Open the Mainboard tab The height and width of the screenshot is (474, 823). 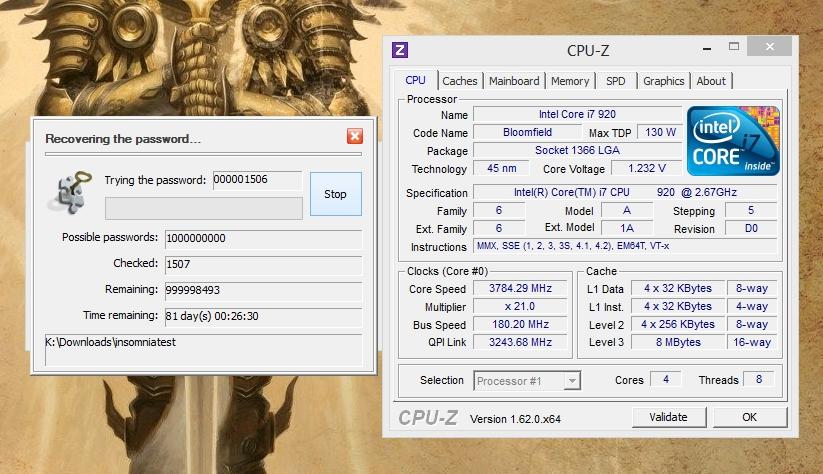514,81
